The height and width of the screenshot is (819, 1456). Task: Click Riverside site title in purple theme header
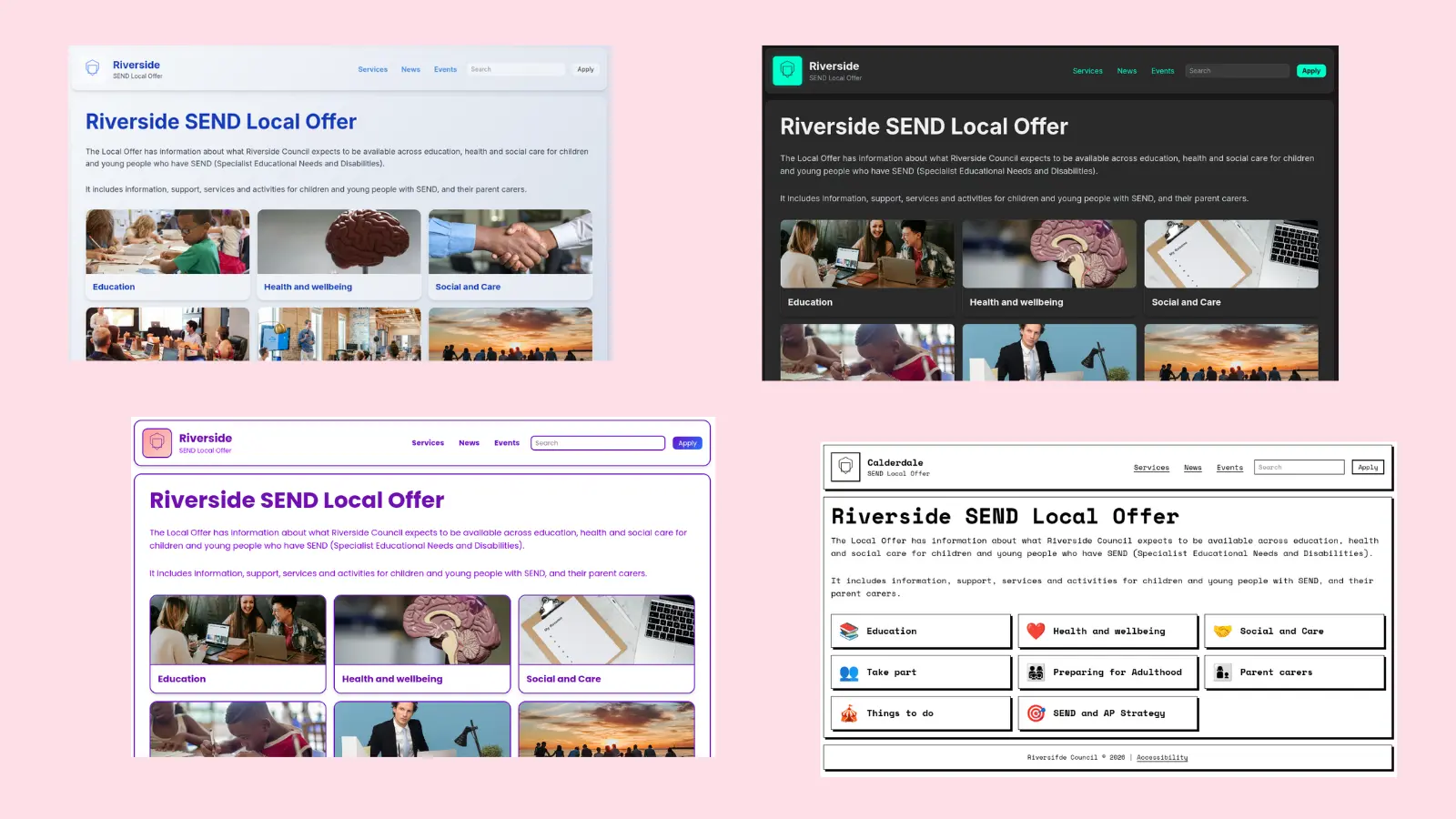click(x=206, y=439)
